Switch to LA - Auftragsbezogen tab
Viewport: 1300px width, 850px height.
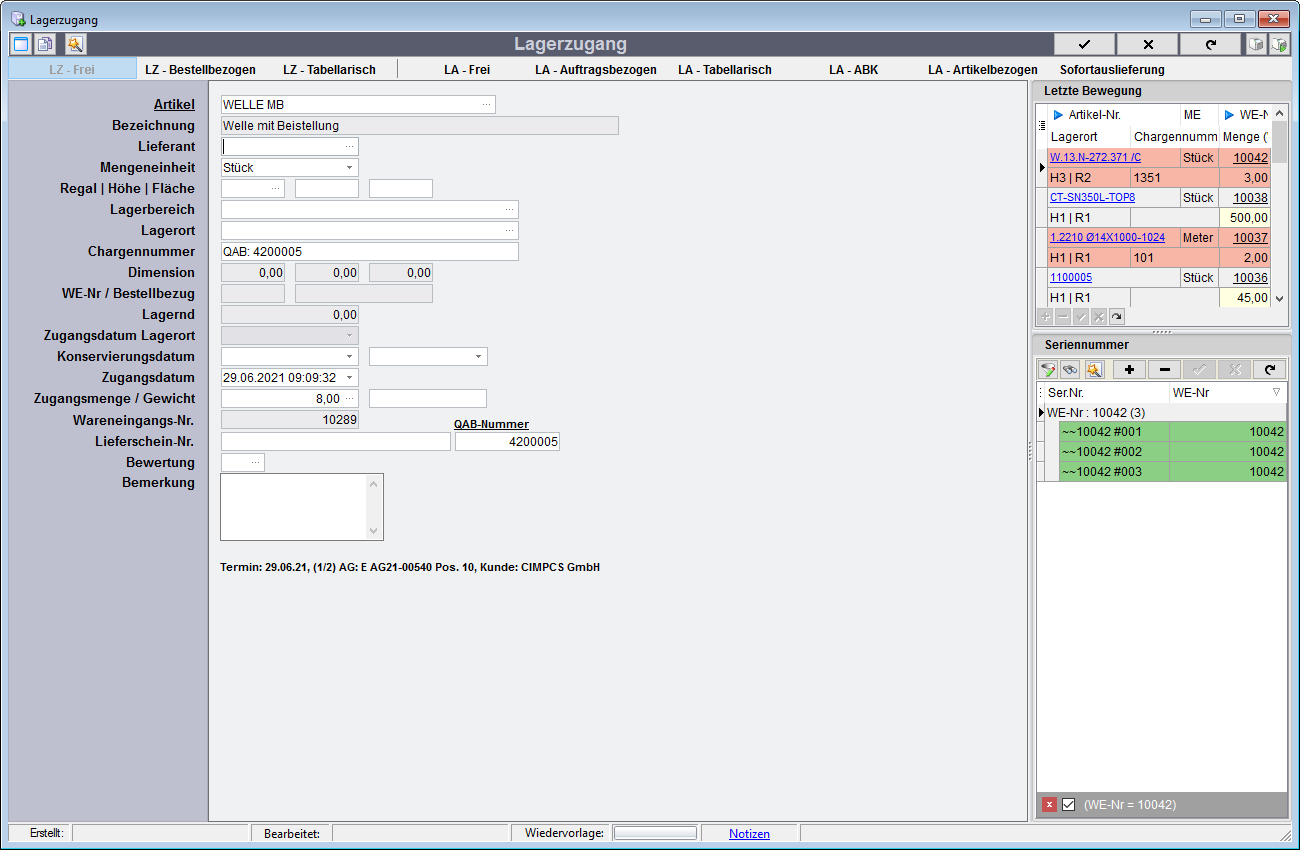(x=596, y=70)
